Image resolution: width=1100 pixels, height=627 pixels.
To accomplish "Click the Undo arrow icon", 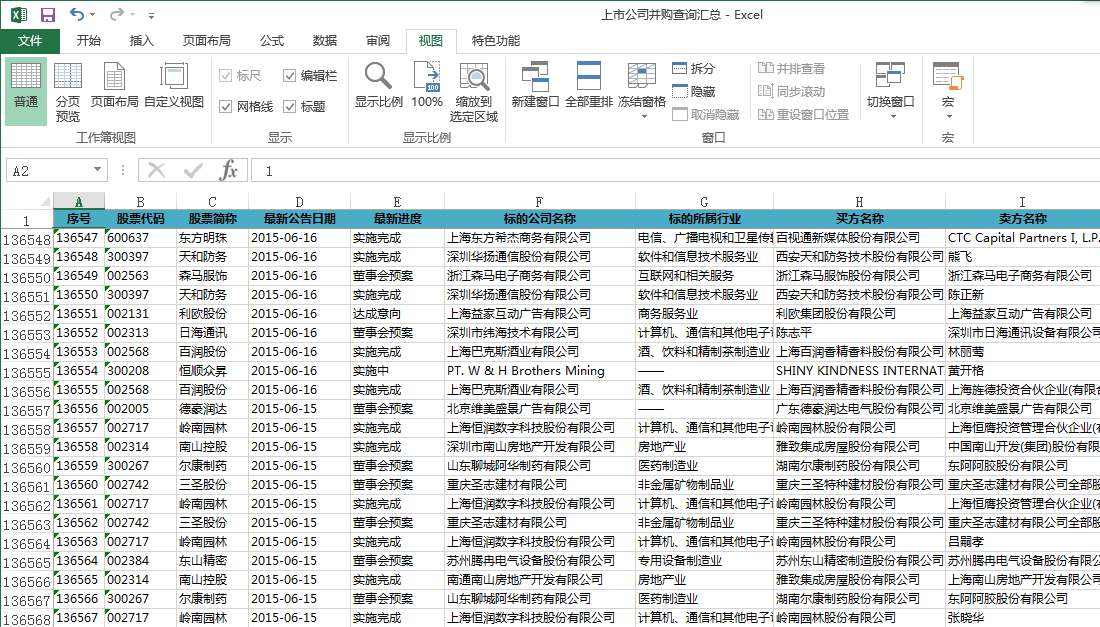I will (76, 14).
